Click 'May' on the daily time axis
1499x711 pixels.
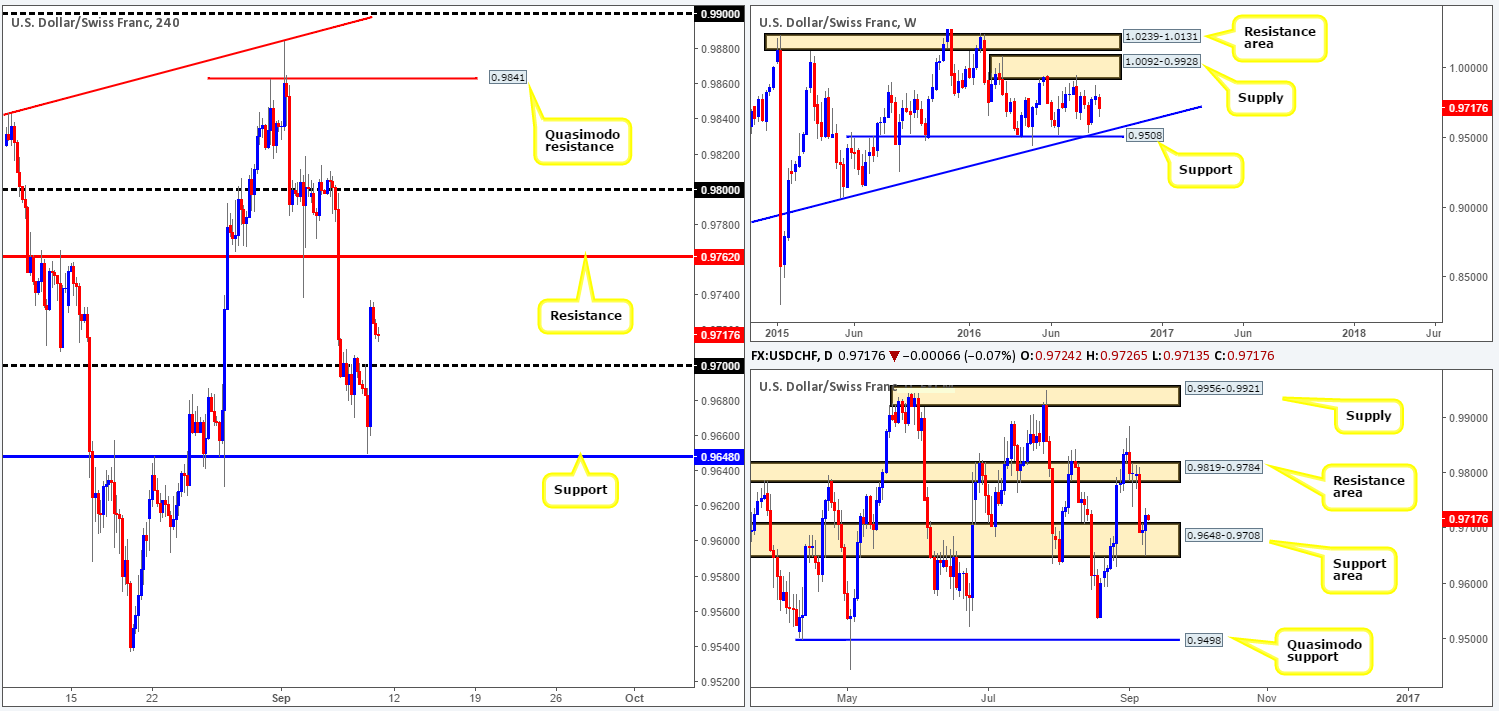click(x=848, y=697)
